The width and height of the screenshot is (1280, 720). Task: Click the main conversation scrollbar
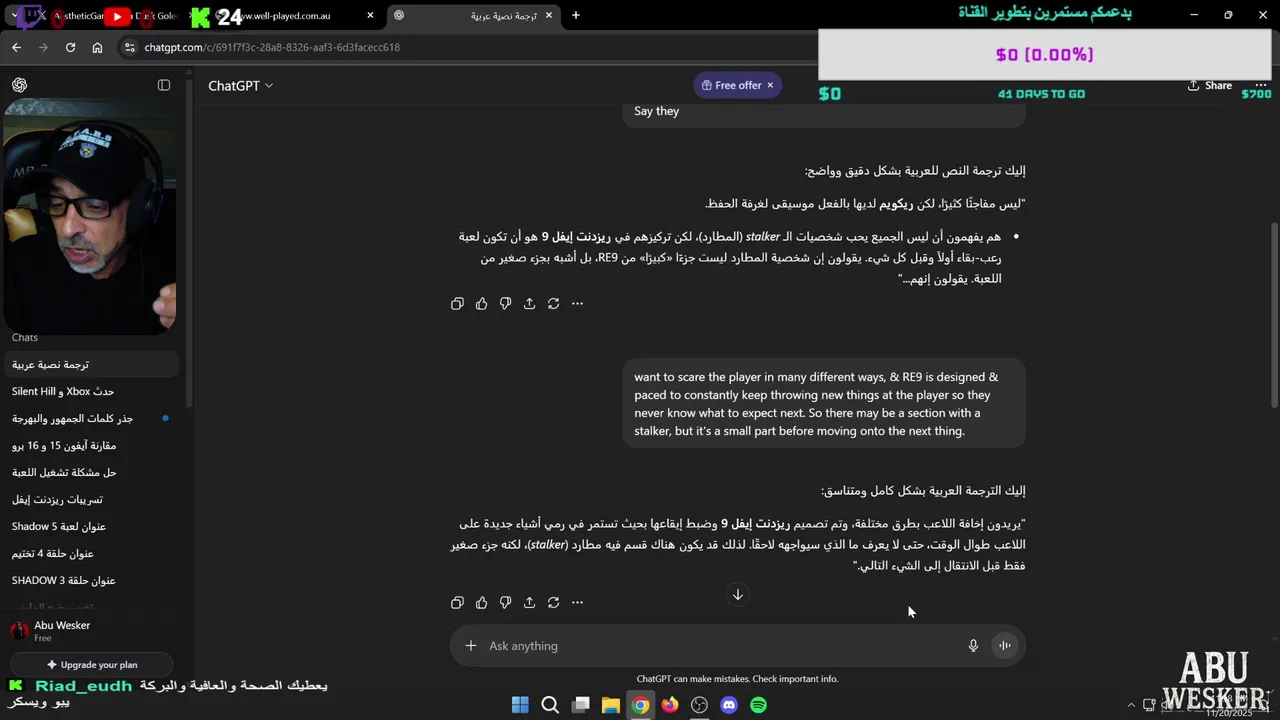coord(1274,314)
